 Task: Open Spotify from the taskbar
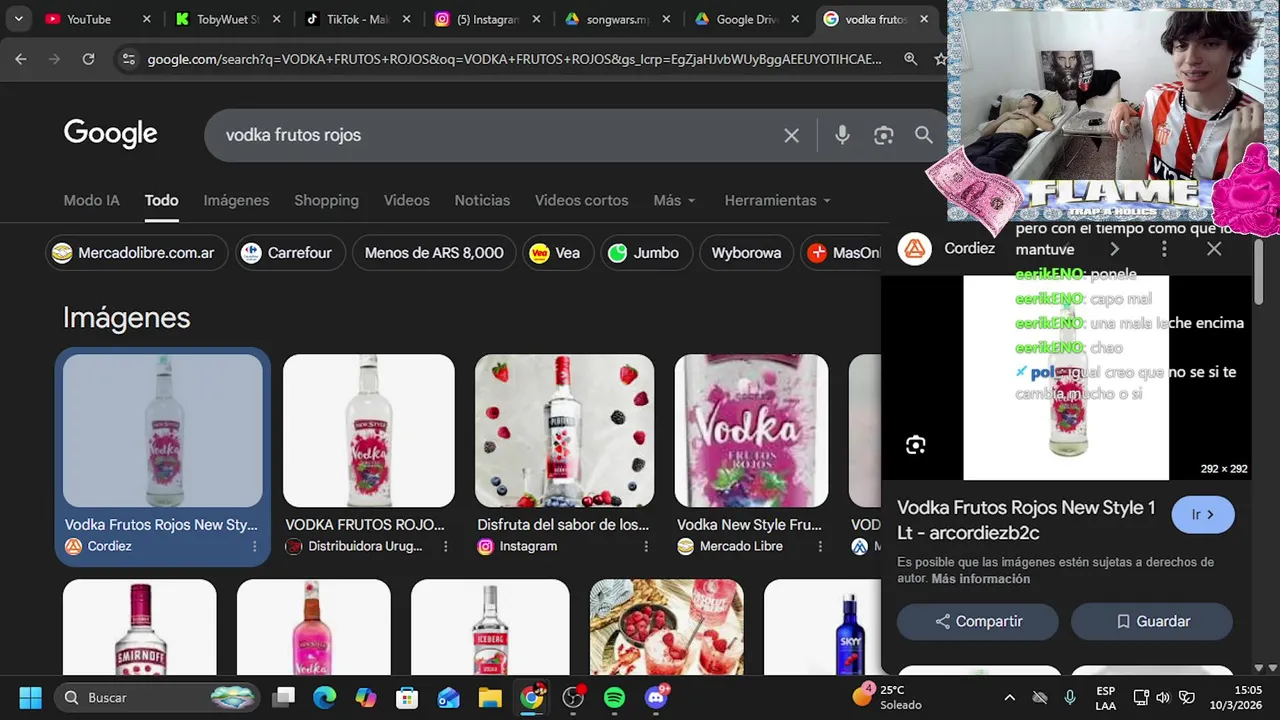coord(614,697)
